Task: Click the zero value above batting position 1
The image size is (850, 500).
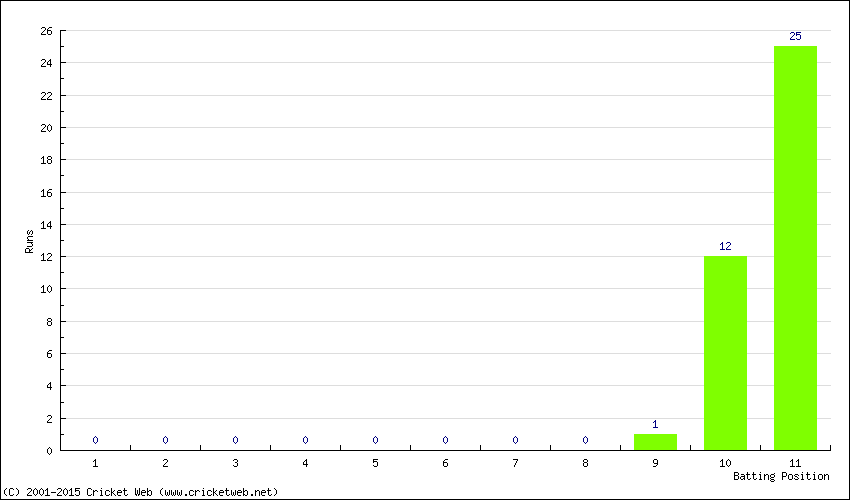Action: tap(95, 440)
